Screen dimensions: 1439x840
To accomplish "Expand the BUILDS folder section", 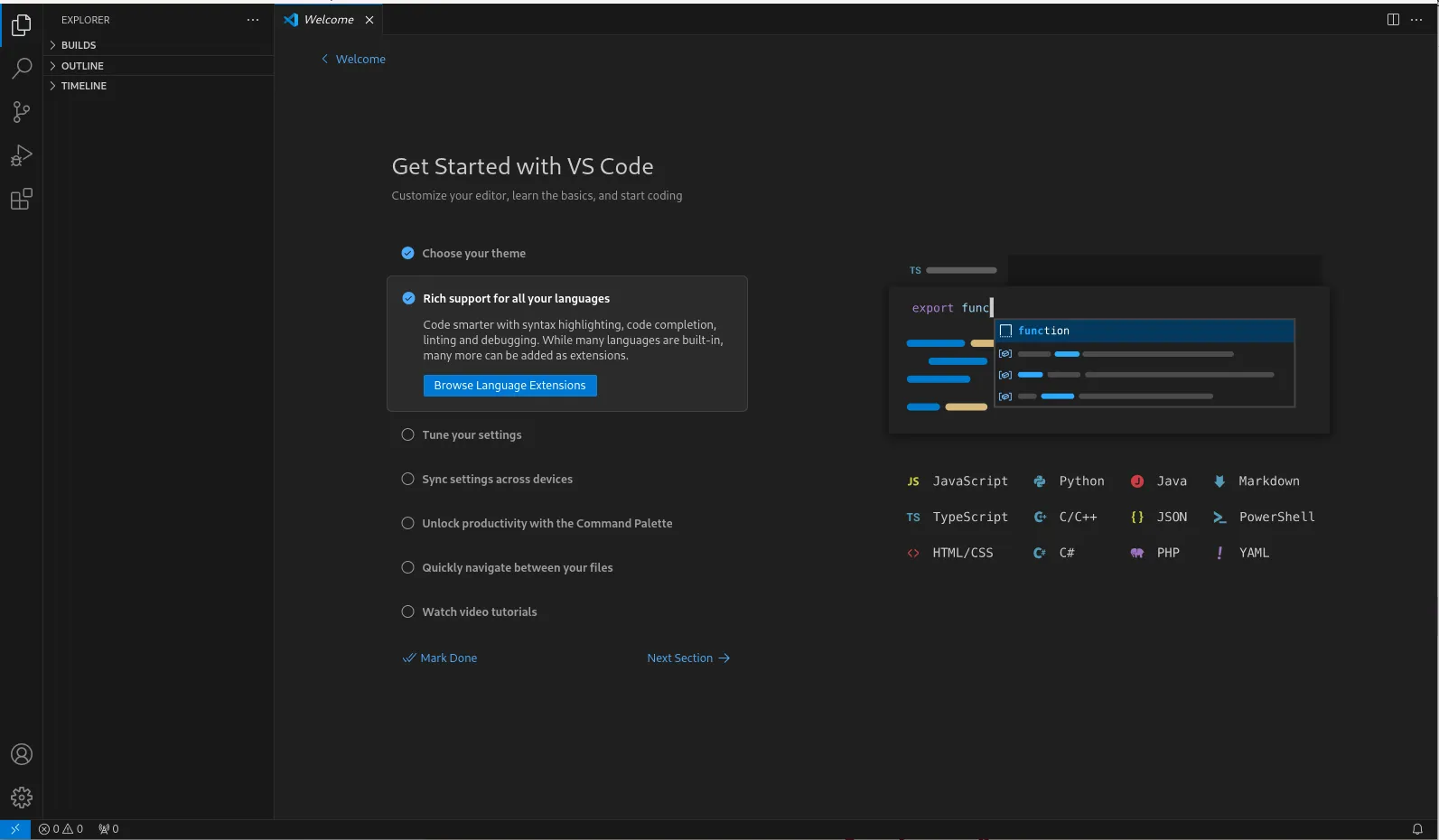I will [159, 45].
